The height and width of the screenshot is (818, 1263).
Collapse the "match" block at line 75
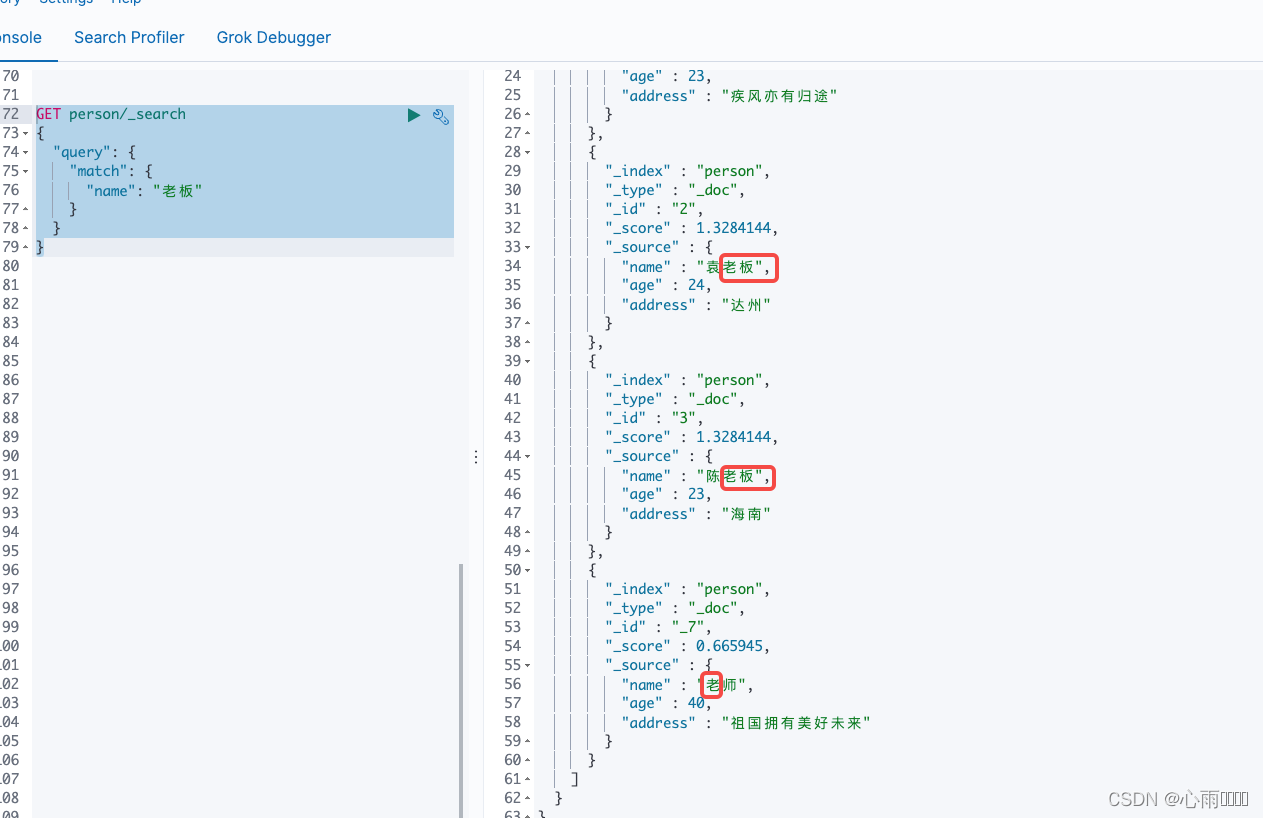click(x=25, y=171)
